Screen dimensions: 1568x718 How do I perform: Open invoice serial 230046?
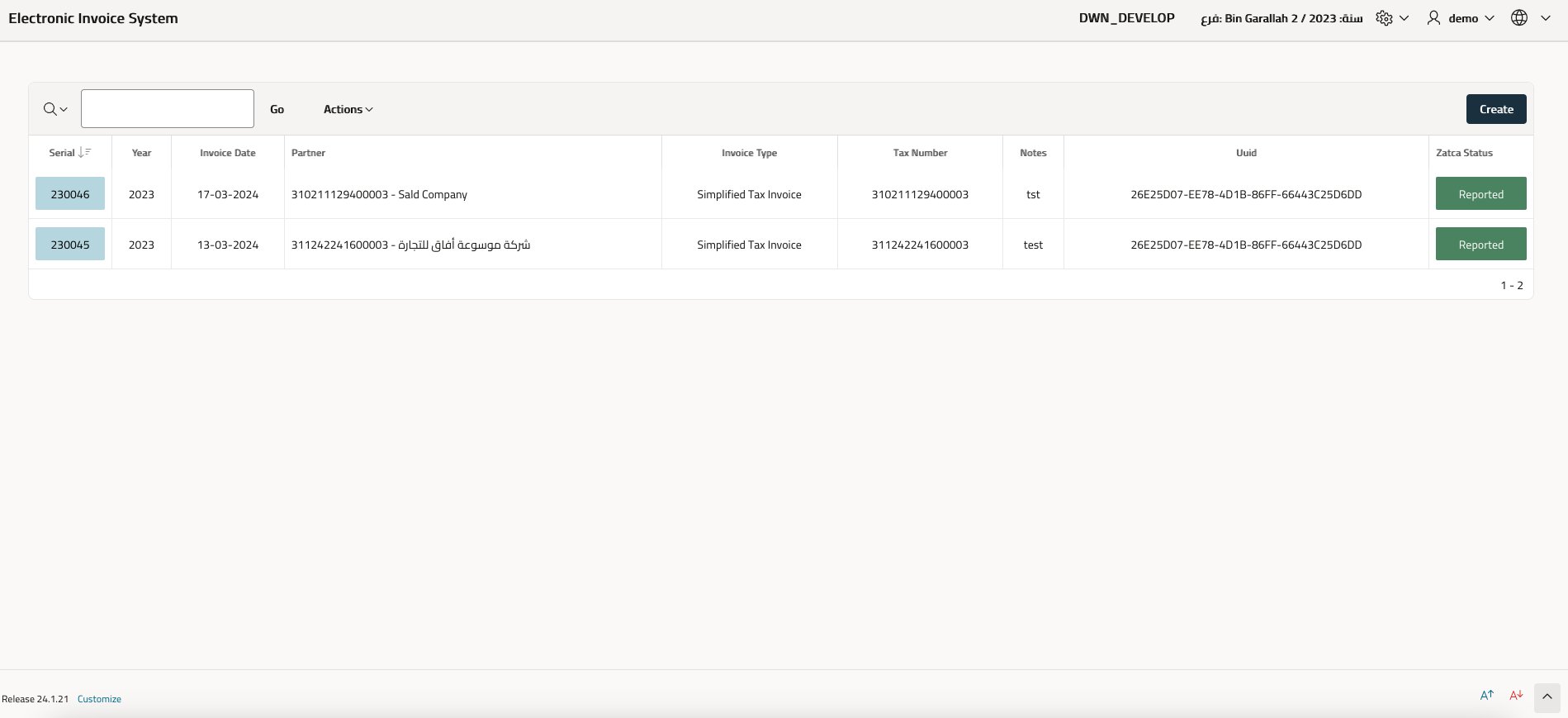pyautogui.click(x=70, y=194)
